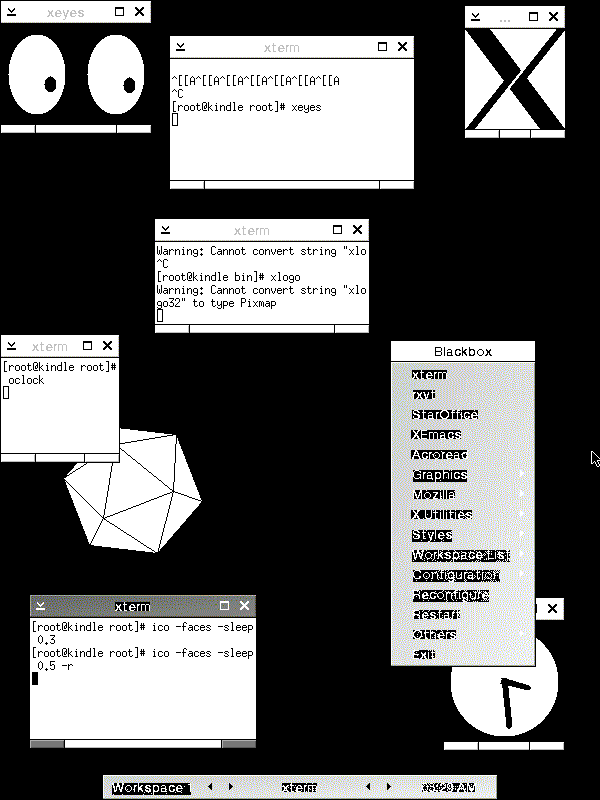Click the toolbar clock display
Viewport: 600px width, 800px height.
[448, 788]
